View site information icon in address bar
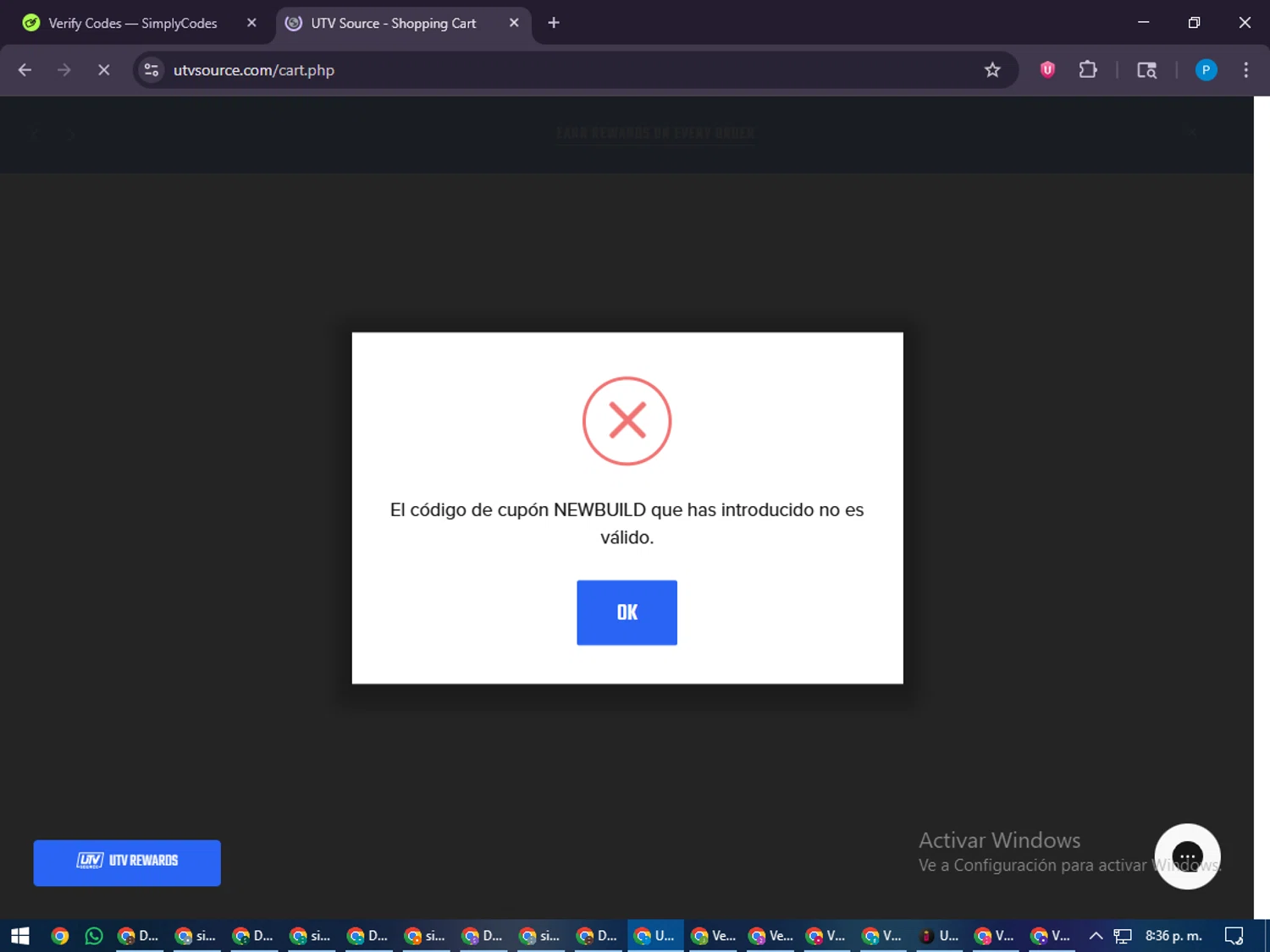The height and width of the screenshot is (952, 1270). (x=152, y=70)
